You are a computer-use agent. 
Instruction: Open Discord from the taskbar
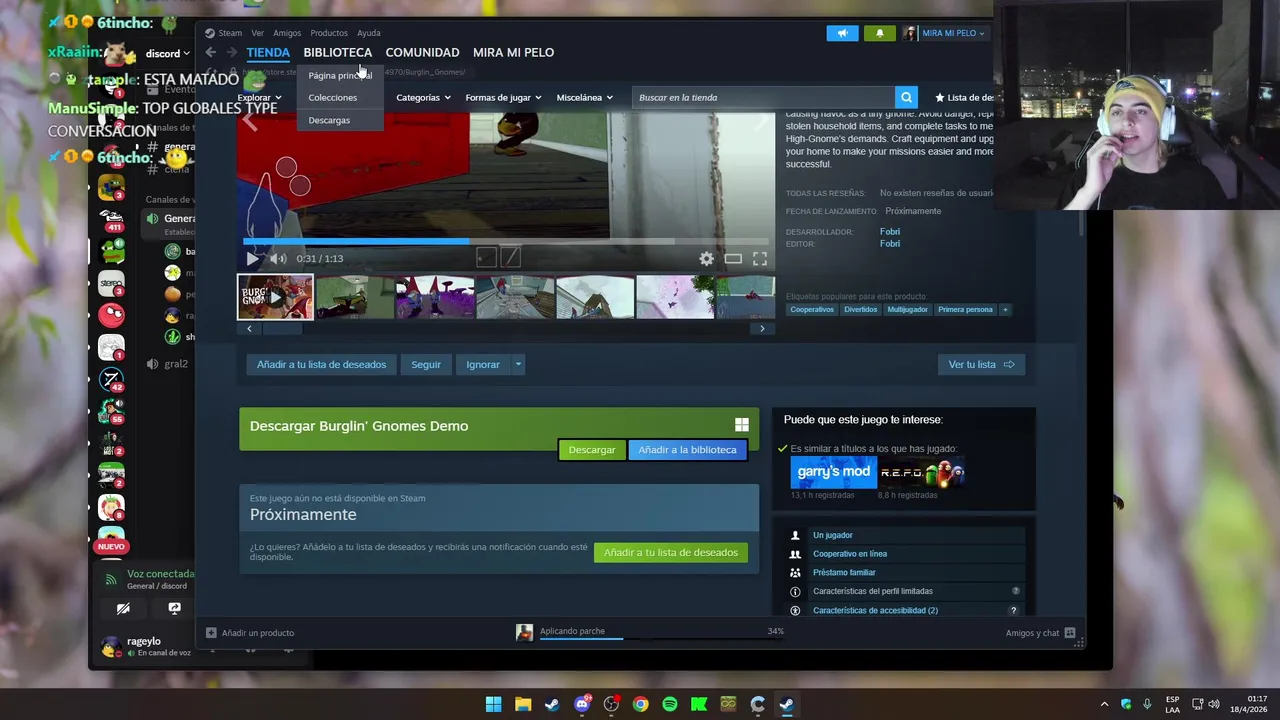[582, 704]
